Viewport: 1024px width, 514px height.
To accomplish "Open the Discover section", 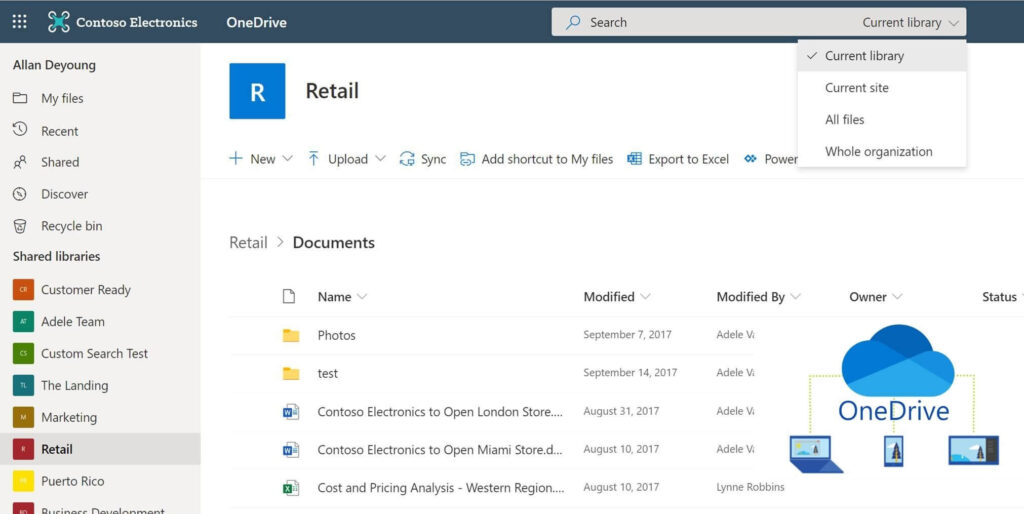I will coord(64,194).
